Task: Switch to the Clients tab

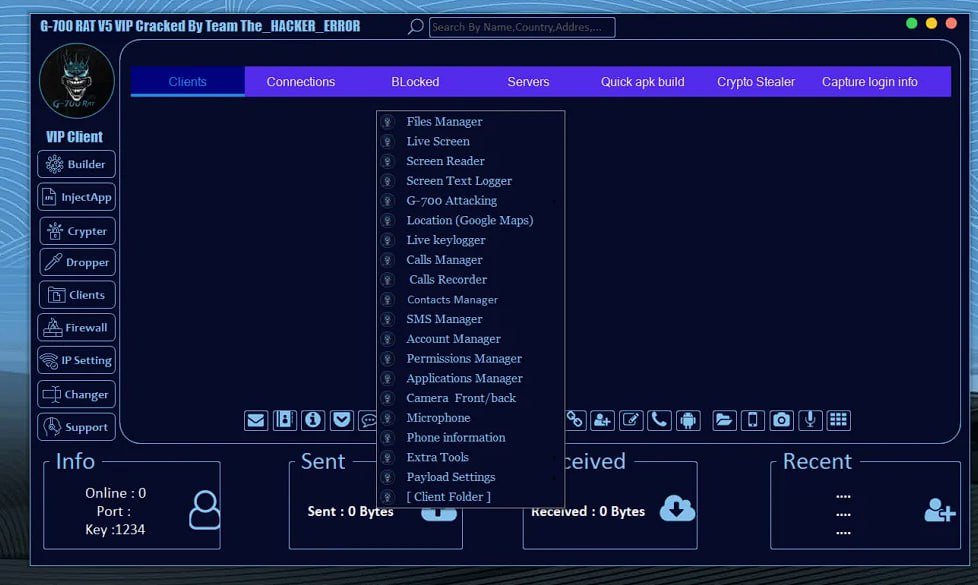Action: pos(188,82)
